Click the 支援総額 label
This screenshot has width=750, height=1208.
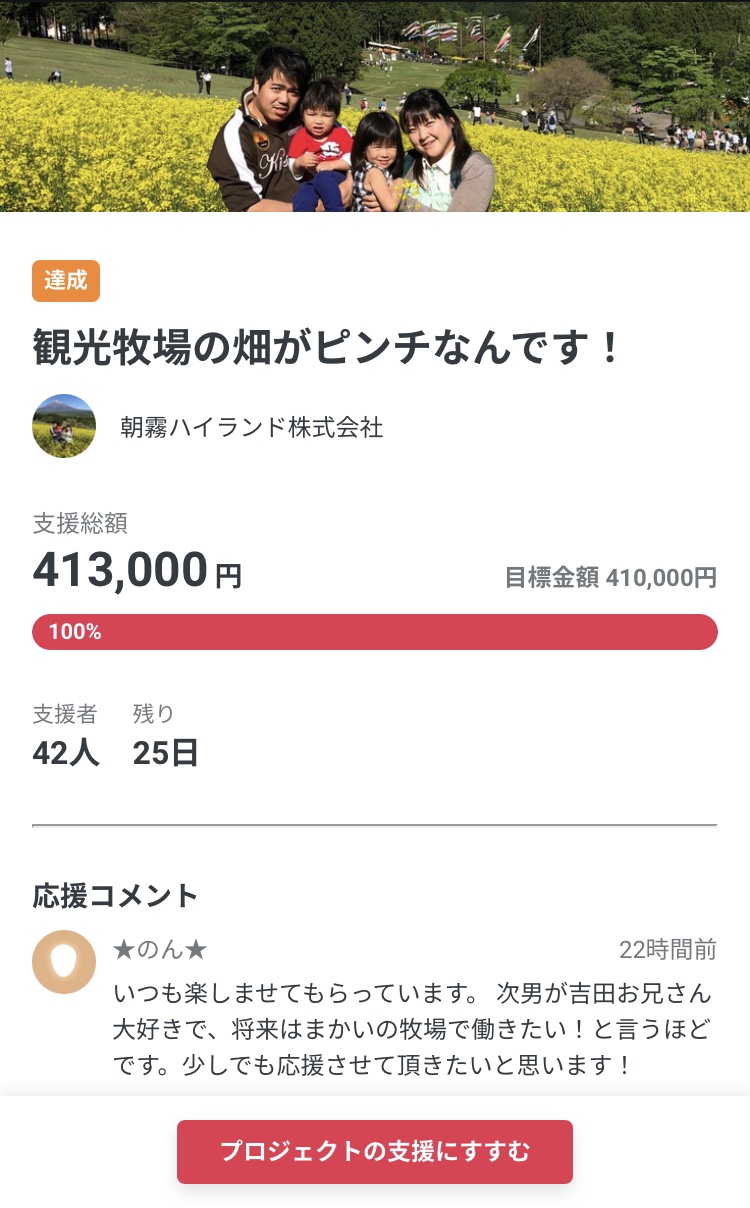point(80,523)
